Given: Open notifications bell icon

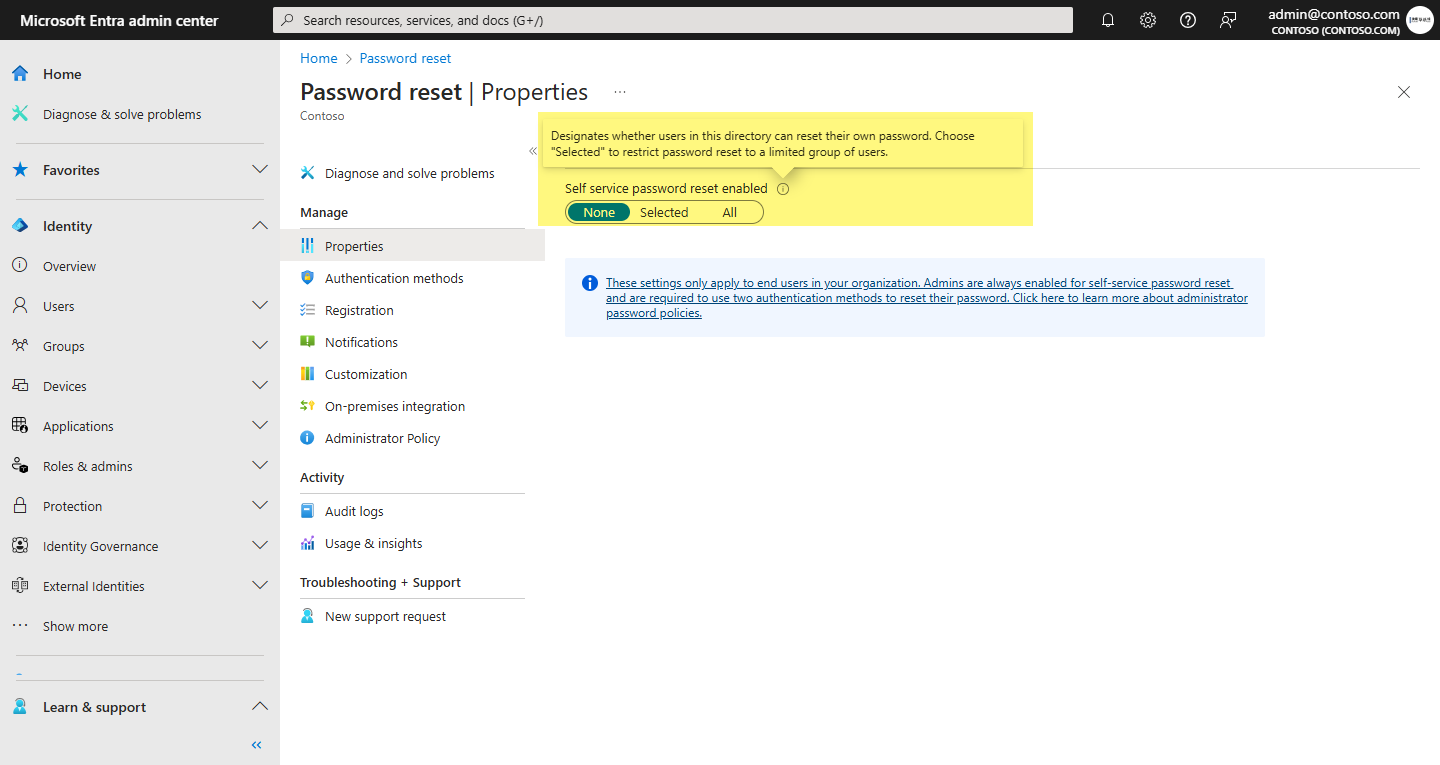Looking at the screenshot, I should point(1108,20).
